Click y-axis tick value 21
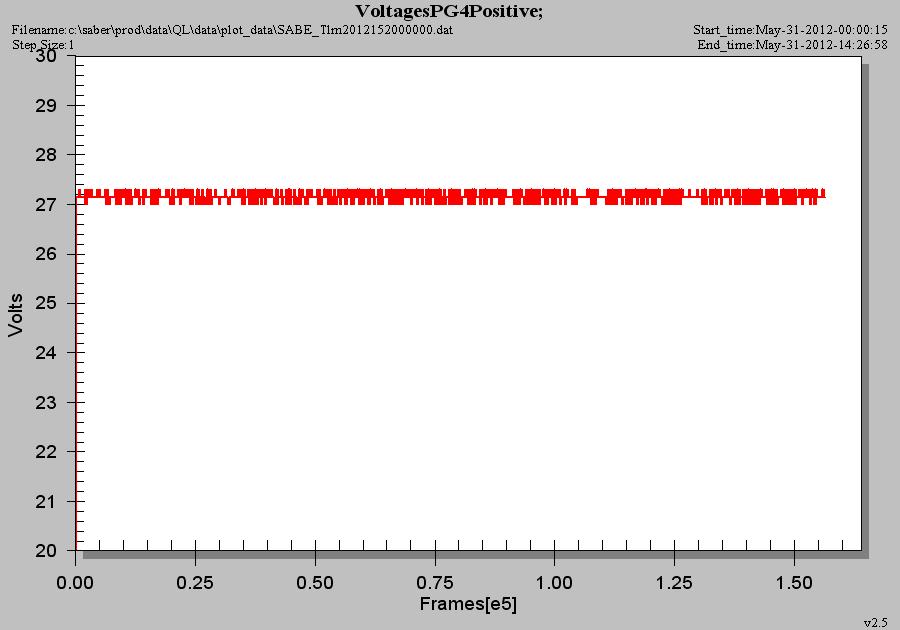The image size is (900, 630). [46, 501]
